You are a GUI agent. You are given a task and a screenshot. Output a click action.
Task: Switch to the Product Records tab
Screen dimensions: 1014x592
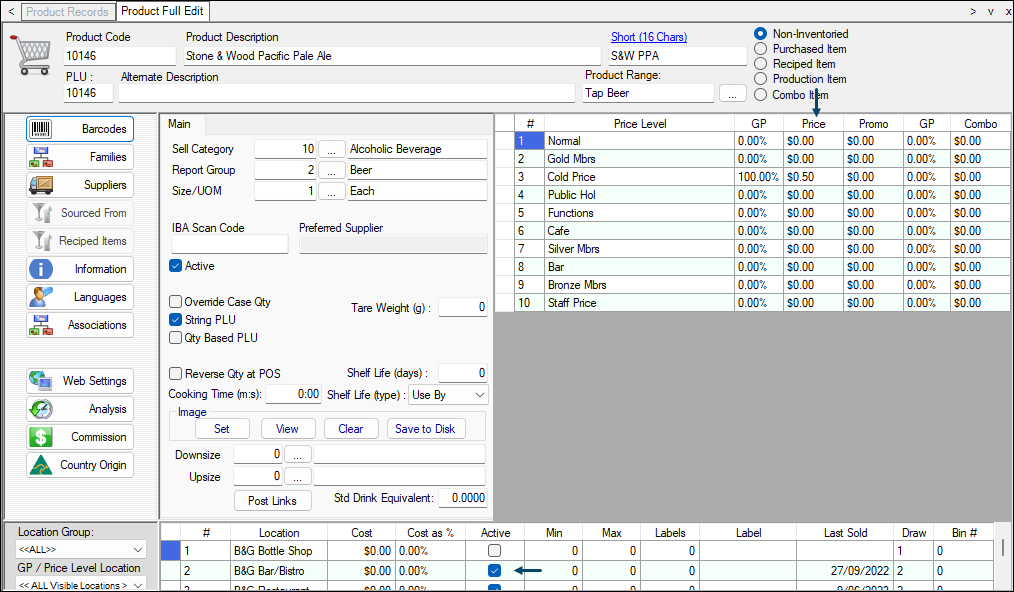67,12
